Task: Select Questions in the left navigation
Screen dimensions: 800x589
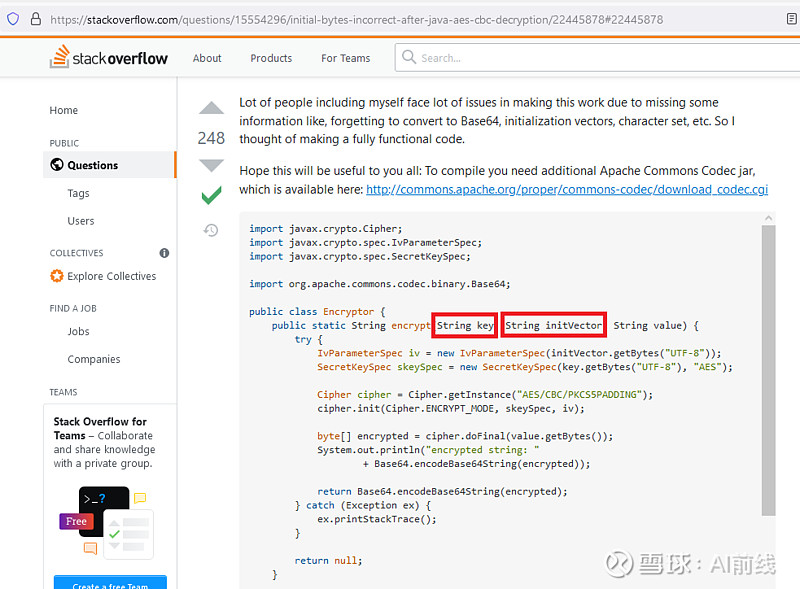Action: pyautogui.click(x=92, y=165)
